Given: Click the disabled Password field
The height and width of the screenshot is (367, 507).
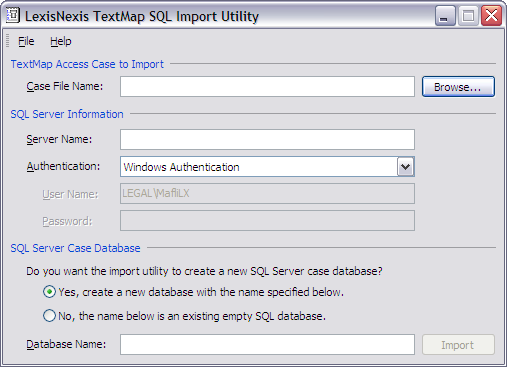Looking at the screenshot, I should 267,220.
